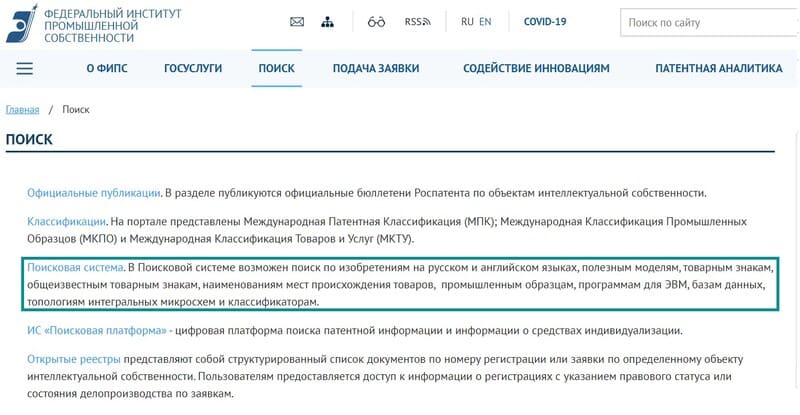Click the ПОИСК page heading
Viewport: 800px width, 415px height.
(29, 139)
